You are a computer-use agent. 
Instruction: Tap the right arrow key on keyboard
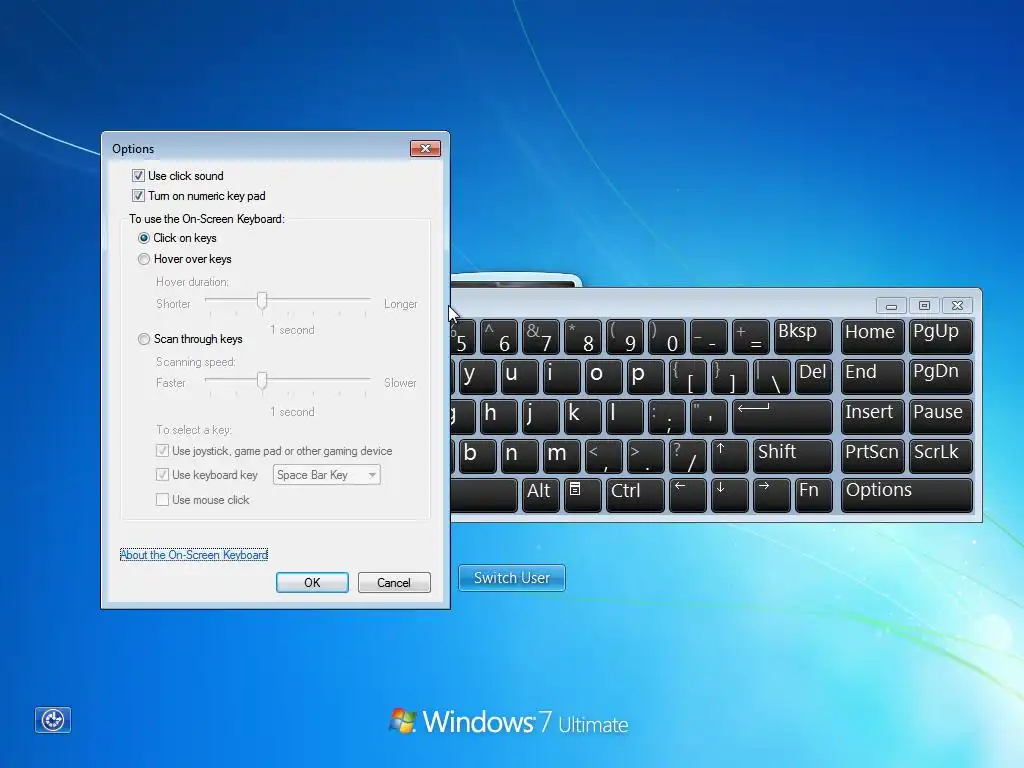point(771,495)
